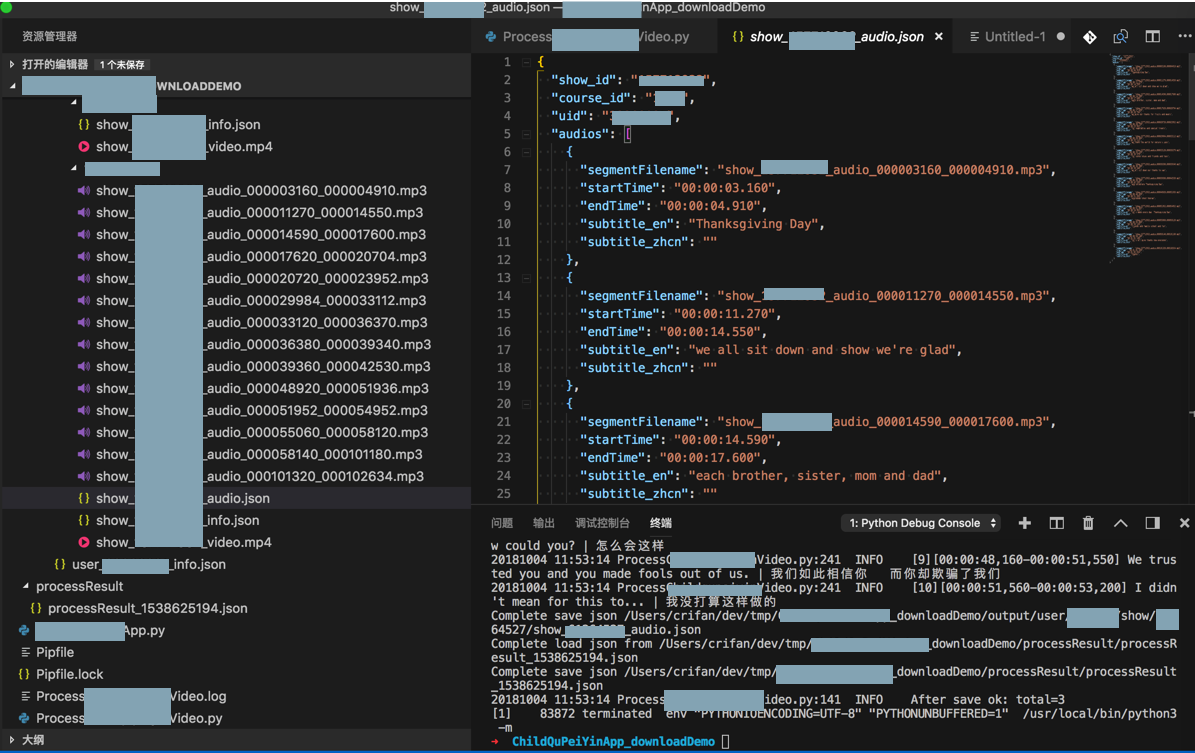Viewport: 1195px width, 753px height.
Task: Expand the 打开的编辑器 section
Action: coord(12,64)
